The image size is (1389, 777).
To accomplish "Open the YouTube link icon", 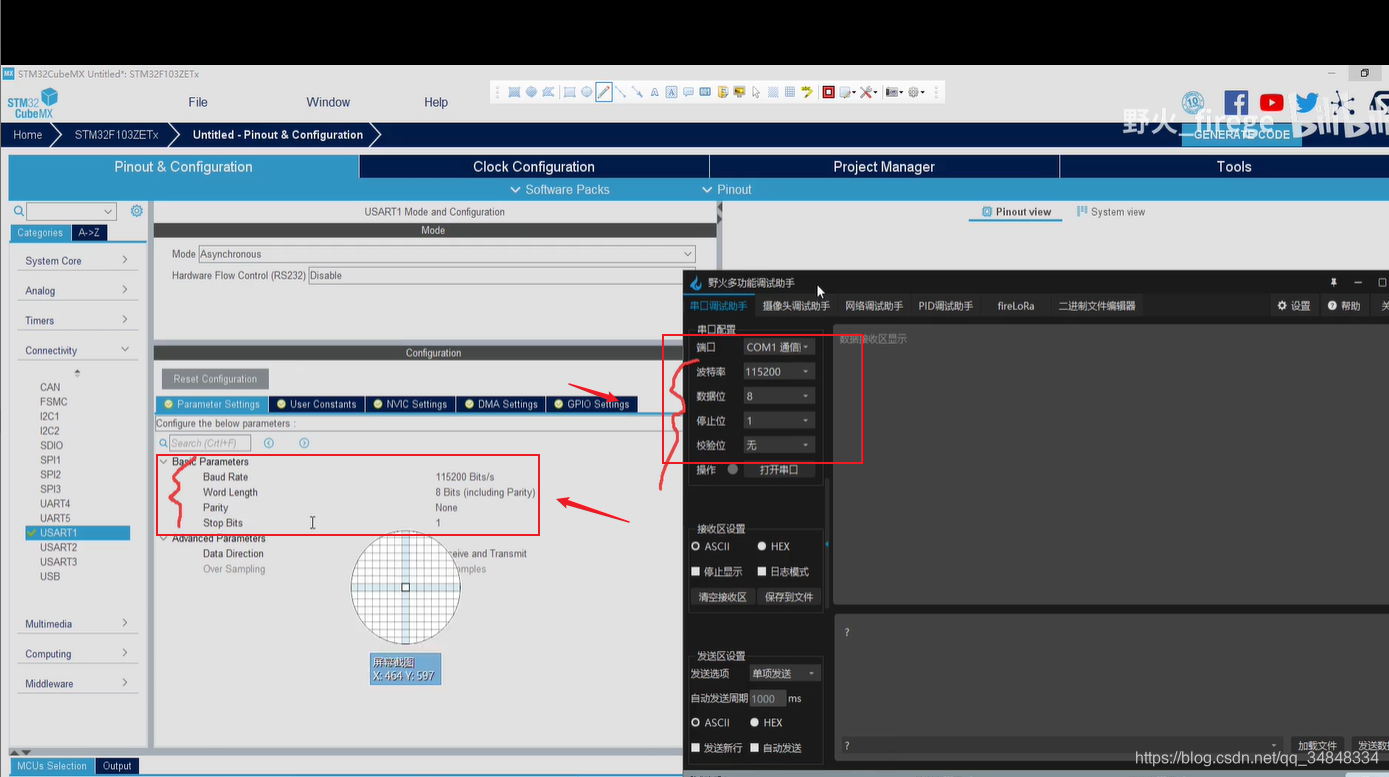I will click(1272, 103).
